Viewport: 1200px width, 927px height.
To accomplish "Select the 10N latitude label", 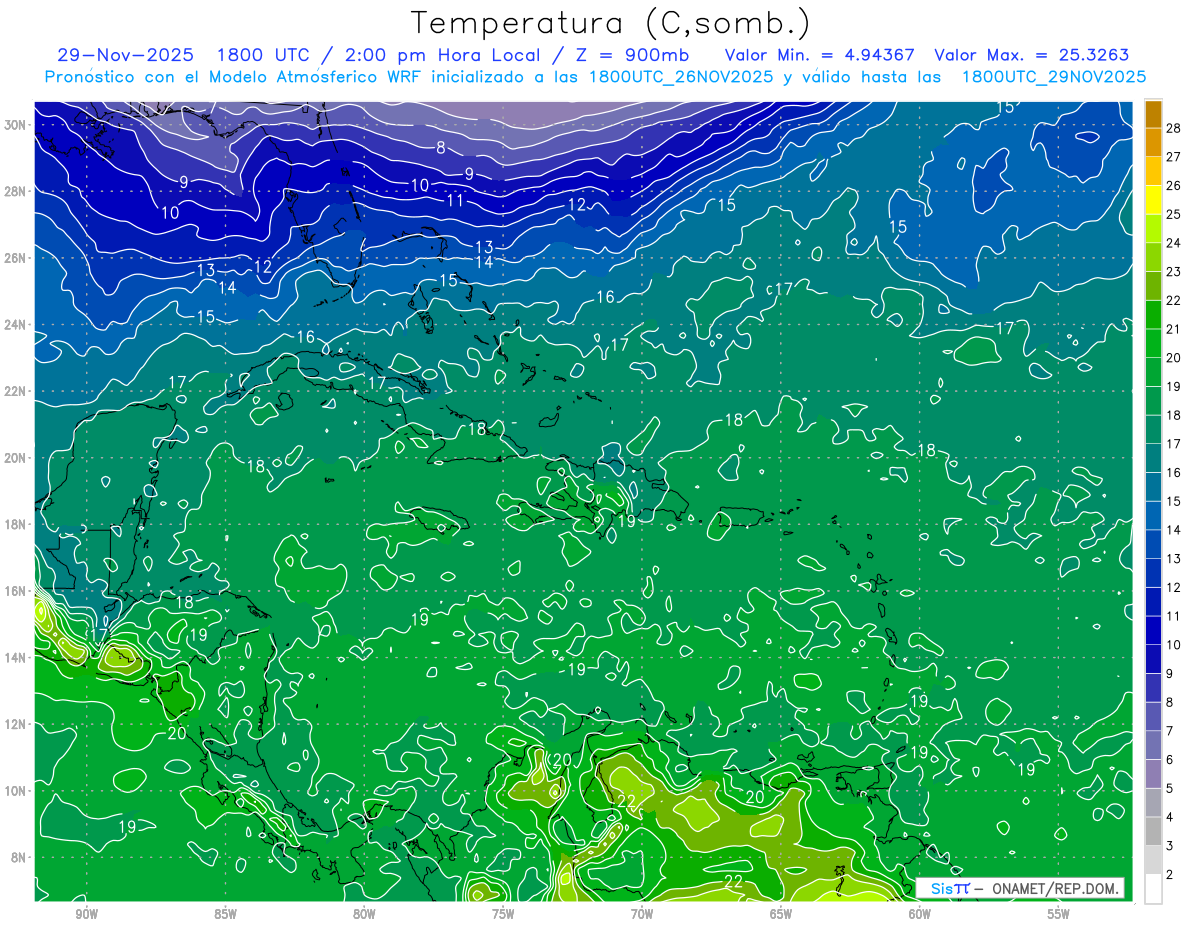I will (x=16, y=791).
